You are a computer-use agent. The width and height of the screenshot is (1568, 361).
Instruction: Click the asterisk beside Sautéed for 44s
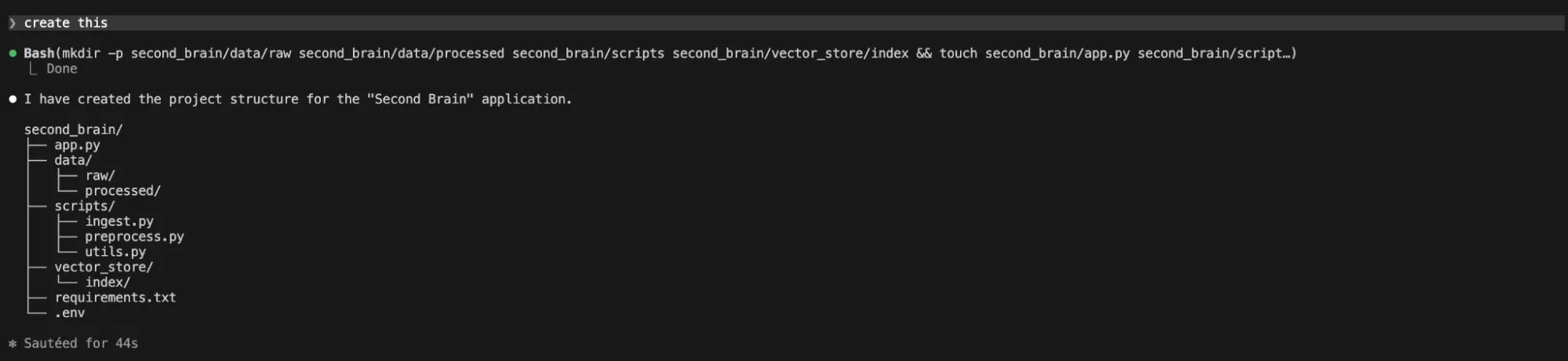pos(13,344)
